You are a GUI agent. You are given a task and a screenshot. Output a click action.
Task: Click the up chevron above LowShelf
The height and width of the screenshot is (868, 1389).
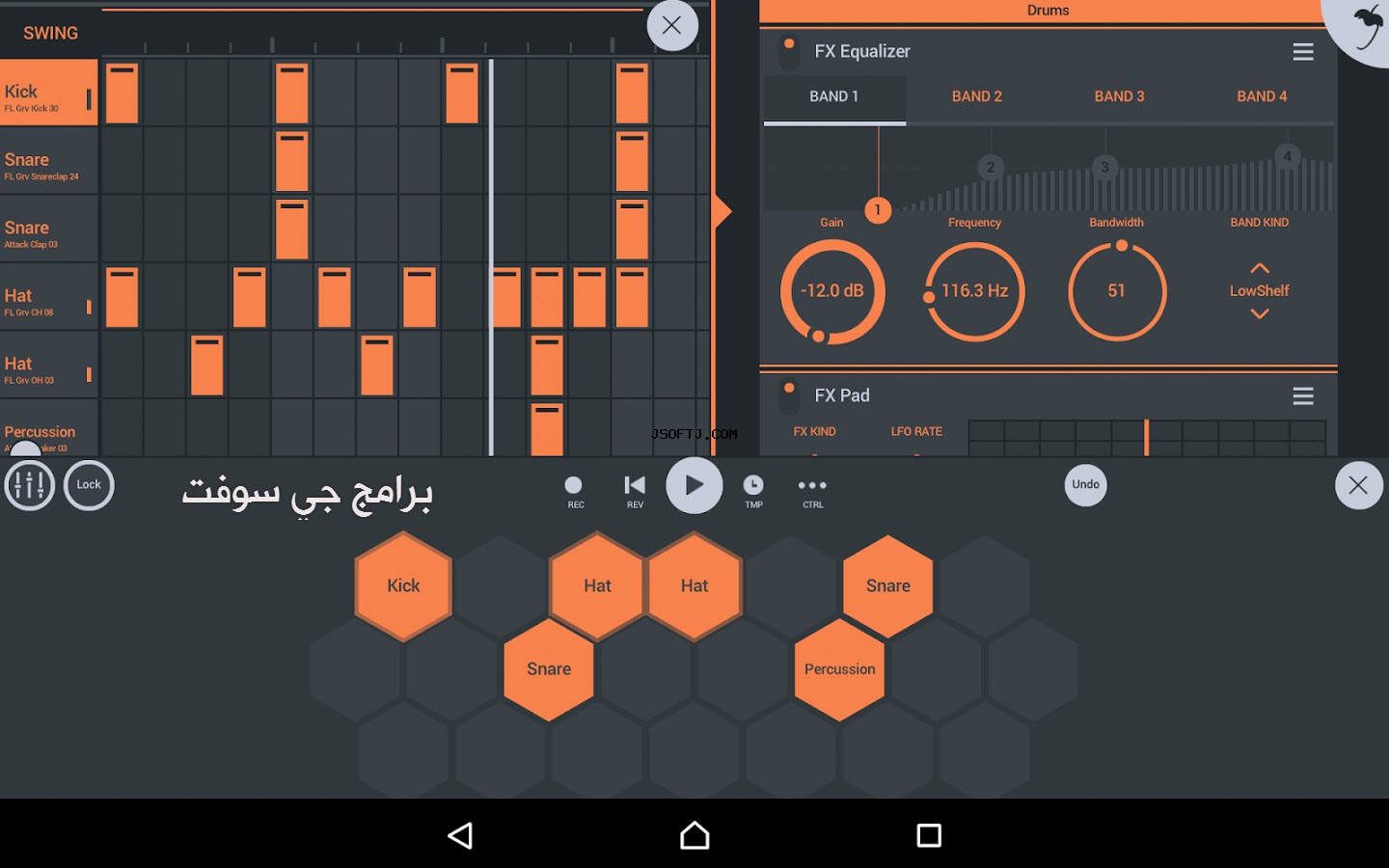tap(1260, 268)
